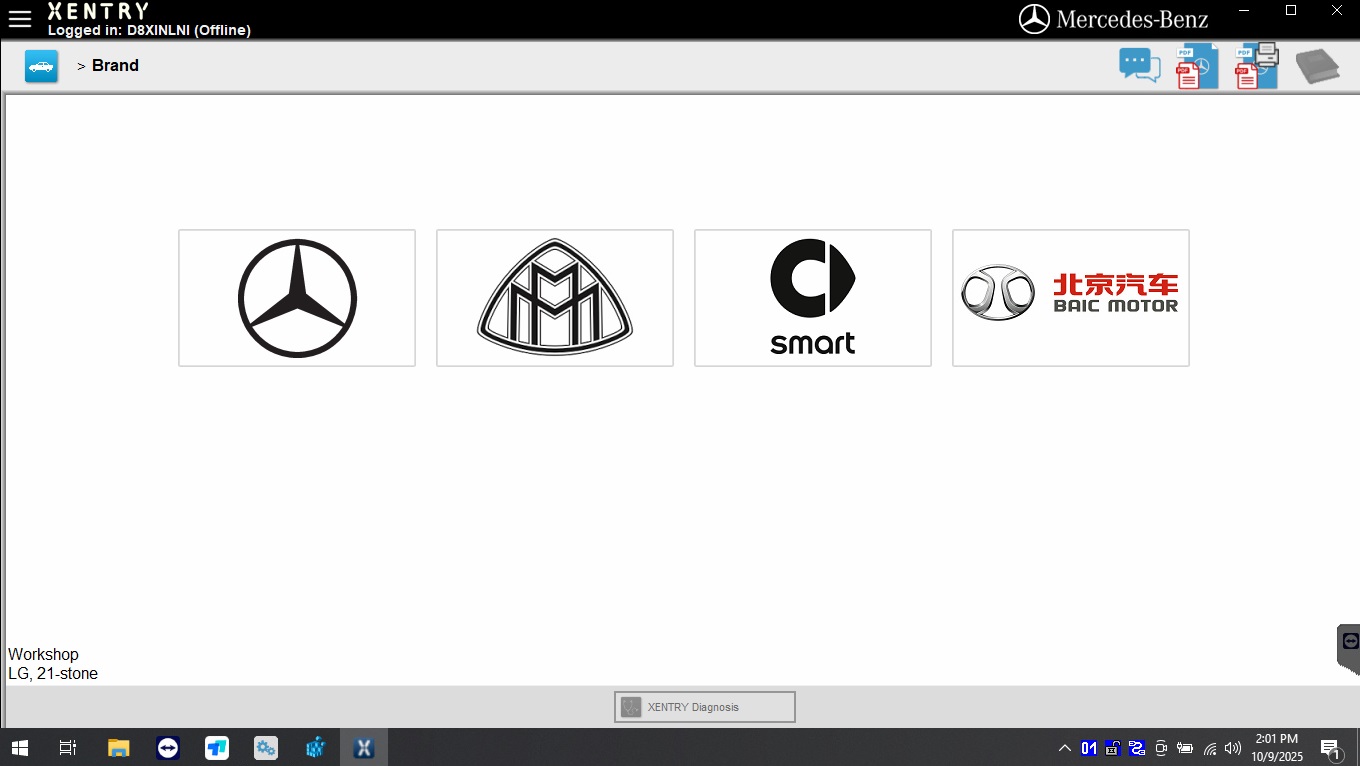Image resolution: width=1360 pixels, height=766 pixels.
Task: Select the Mercedes-Benz star brand tile
Action: 297,298
